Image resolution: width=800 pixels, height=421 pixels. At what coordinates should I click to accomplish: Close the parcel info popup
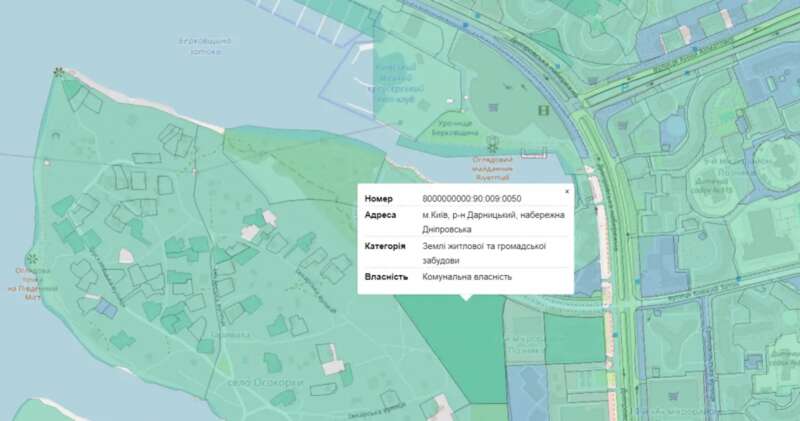[x=566, y=191]
